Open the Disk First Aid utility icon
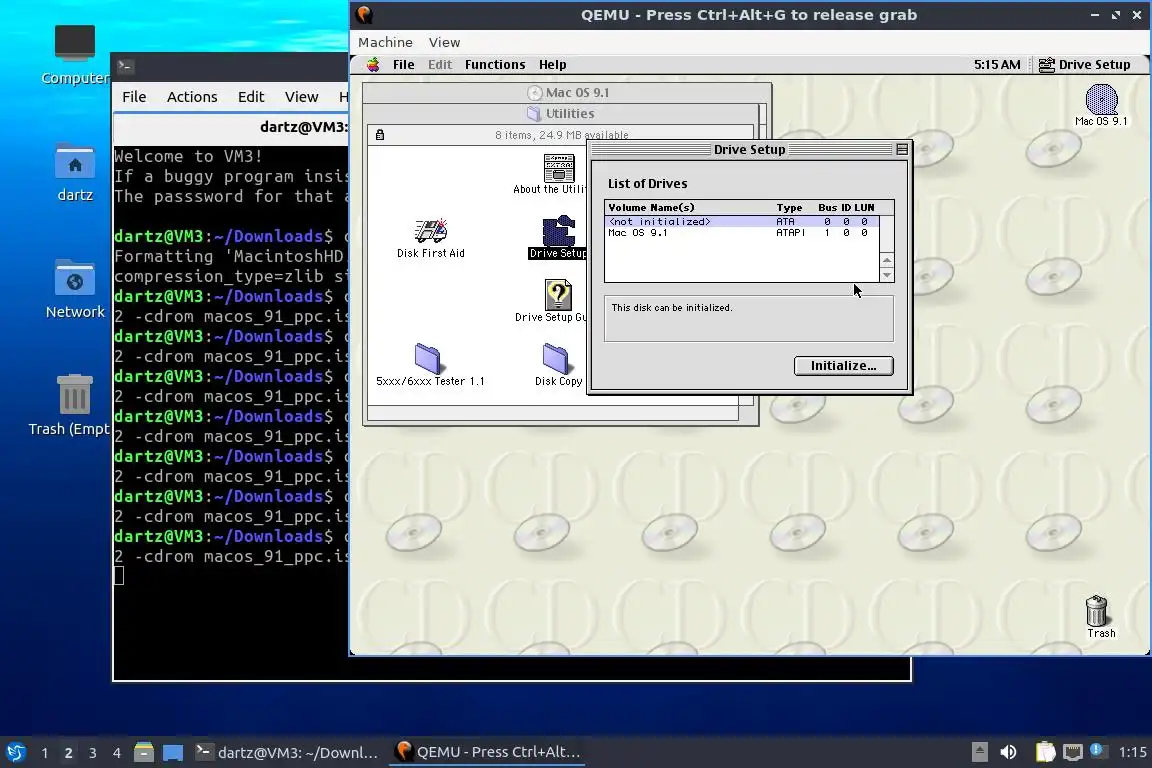Viewport: 1152px width, 768px height. tap(431, 231)
